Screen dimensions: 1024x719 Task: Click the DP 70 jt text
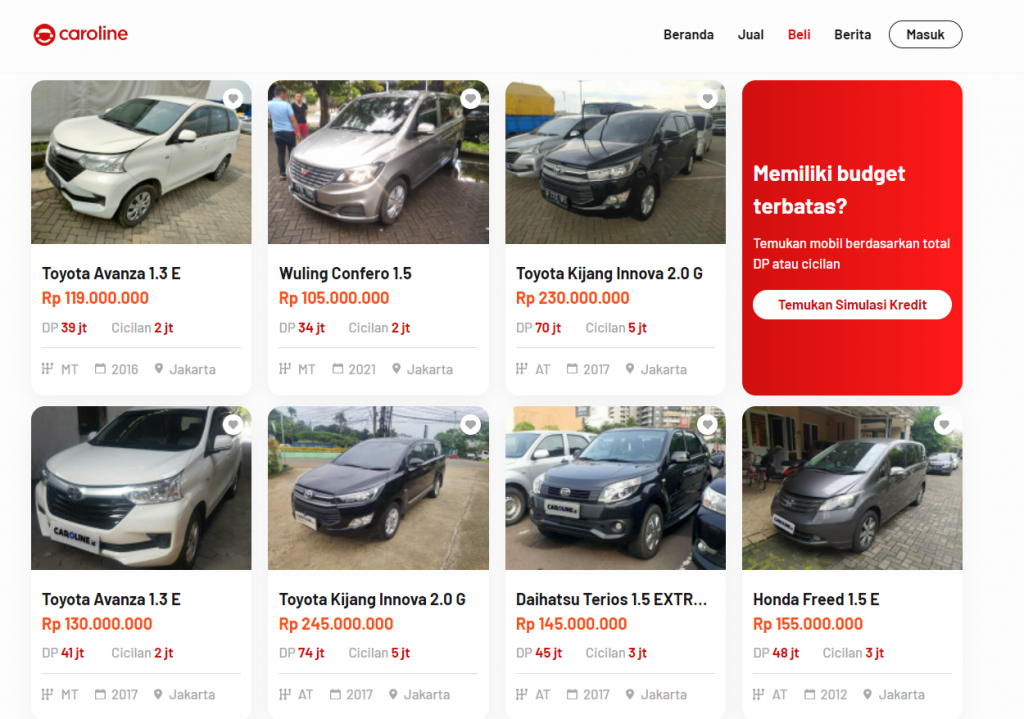pos(538,328)
